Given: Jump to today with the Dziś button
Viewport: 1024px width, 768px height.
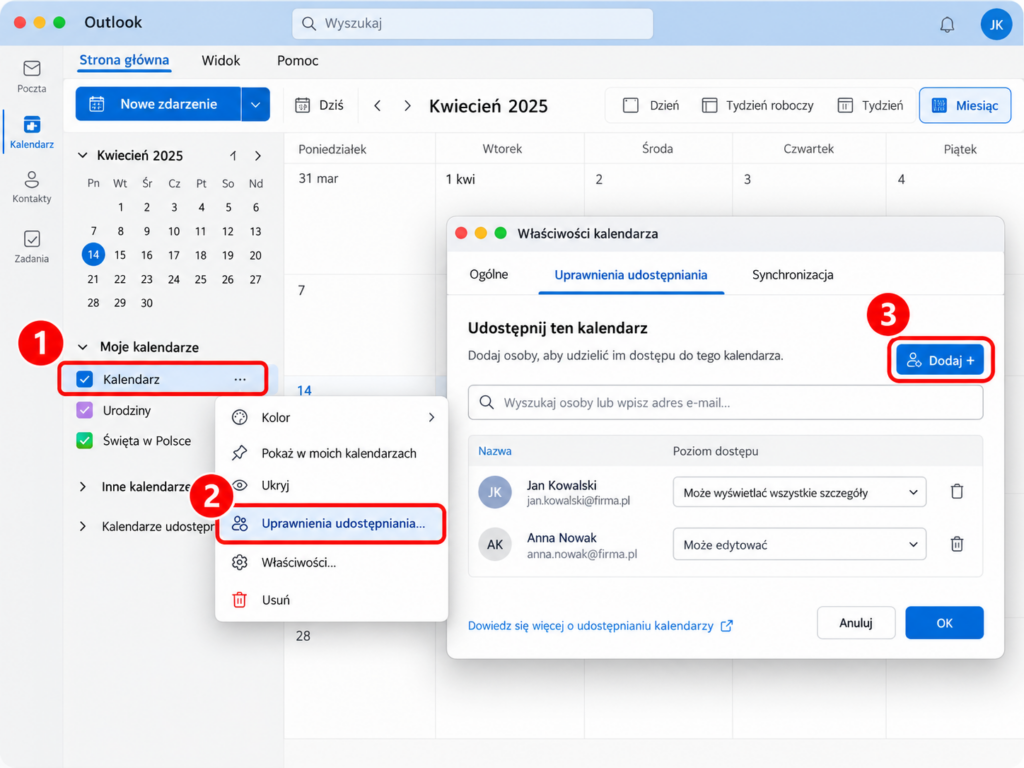Looking at the screenshot, I should pyautogui.click(x=319, y=105).
